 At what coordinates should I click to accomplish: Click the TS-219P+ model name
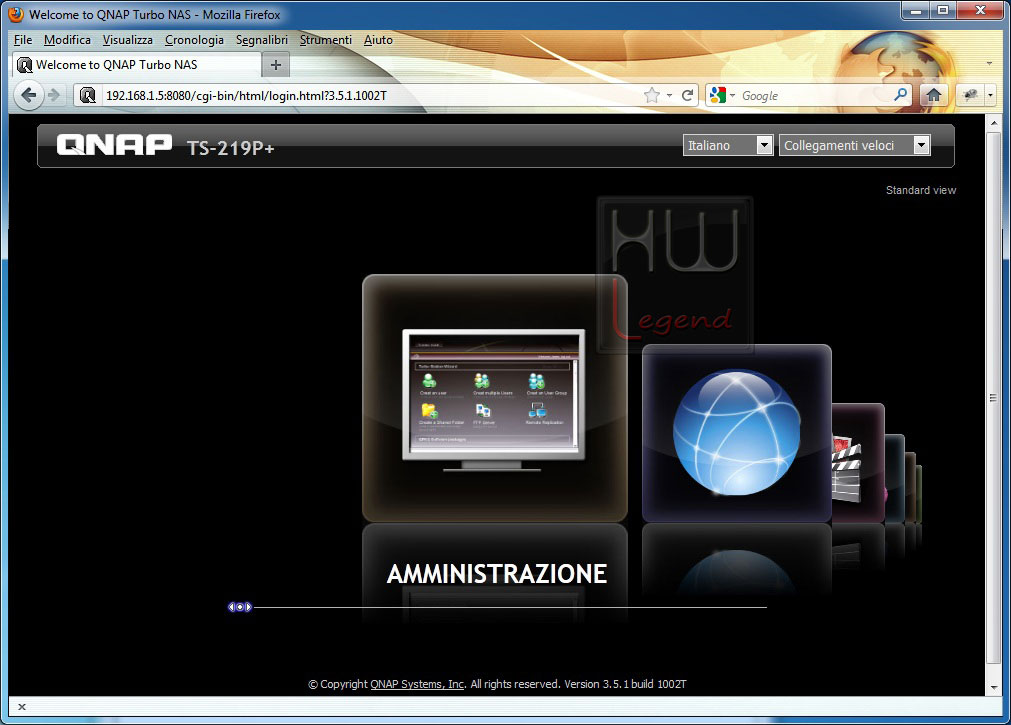coord(231,148)
